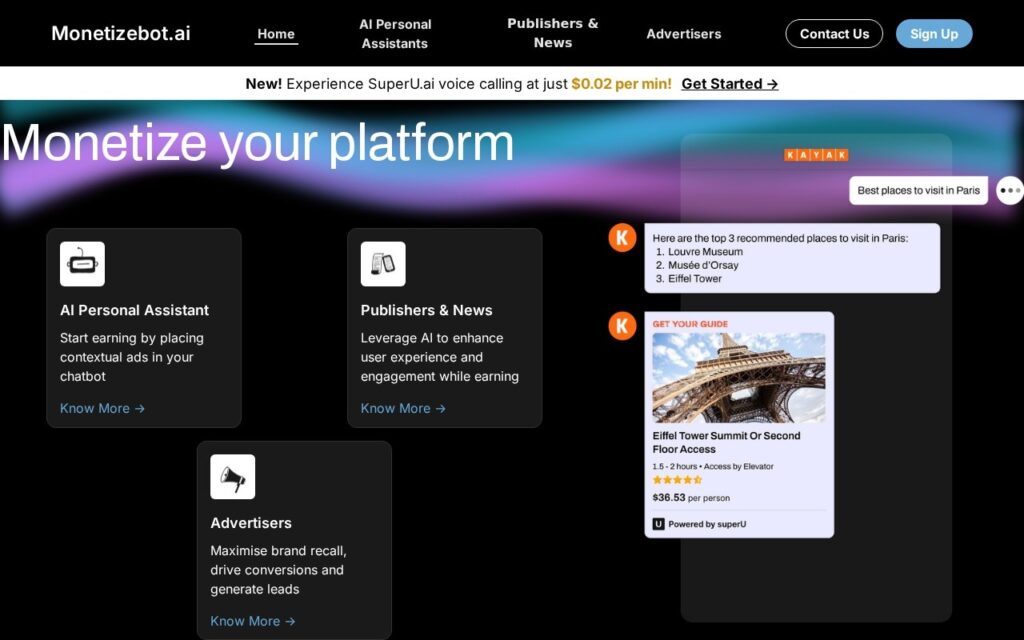1024x640 pixels.
Task: Open Know More under AI Personal Assistant
Action: tap(102, 408)
